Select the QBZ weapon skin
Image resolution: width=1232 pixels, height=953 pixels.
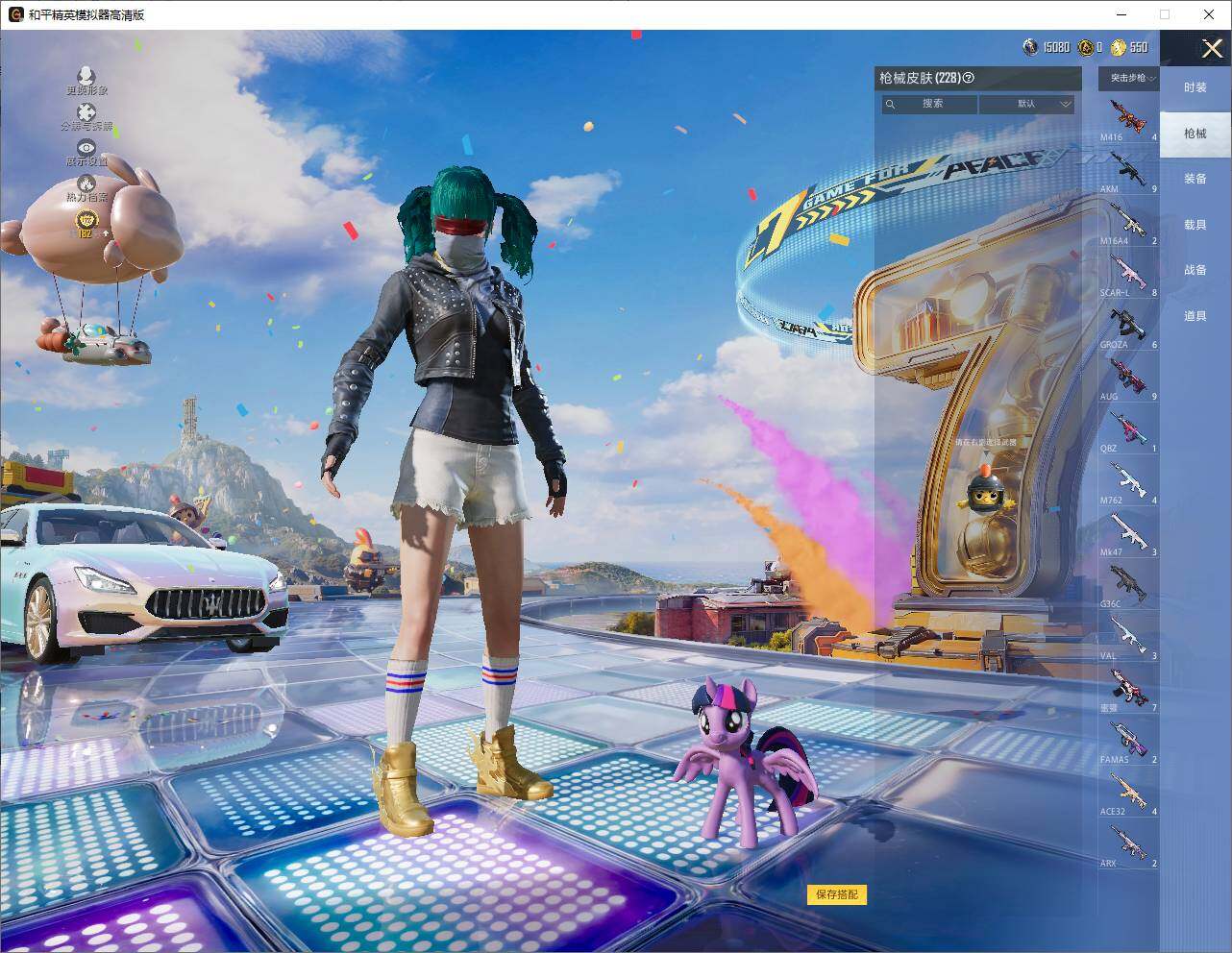1129,430
